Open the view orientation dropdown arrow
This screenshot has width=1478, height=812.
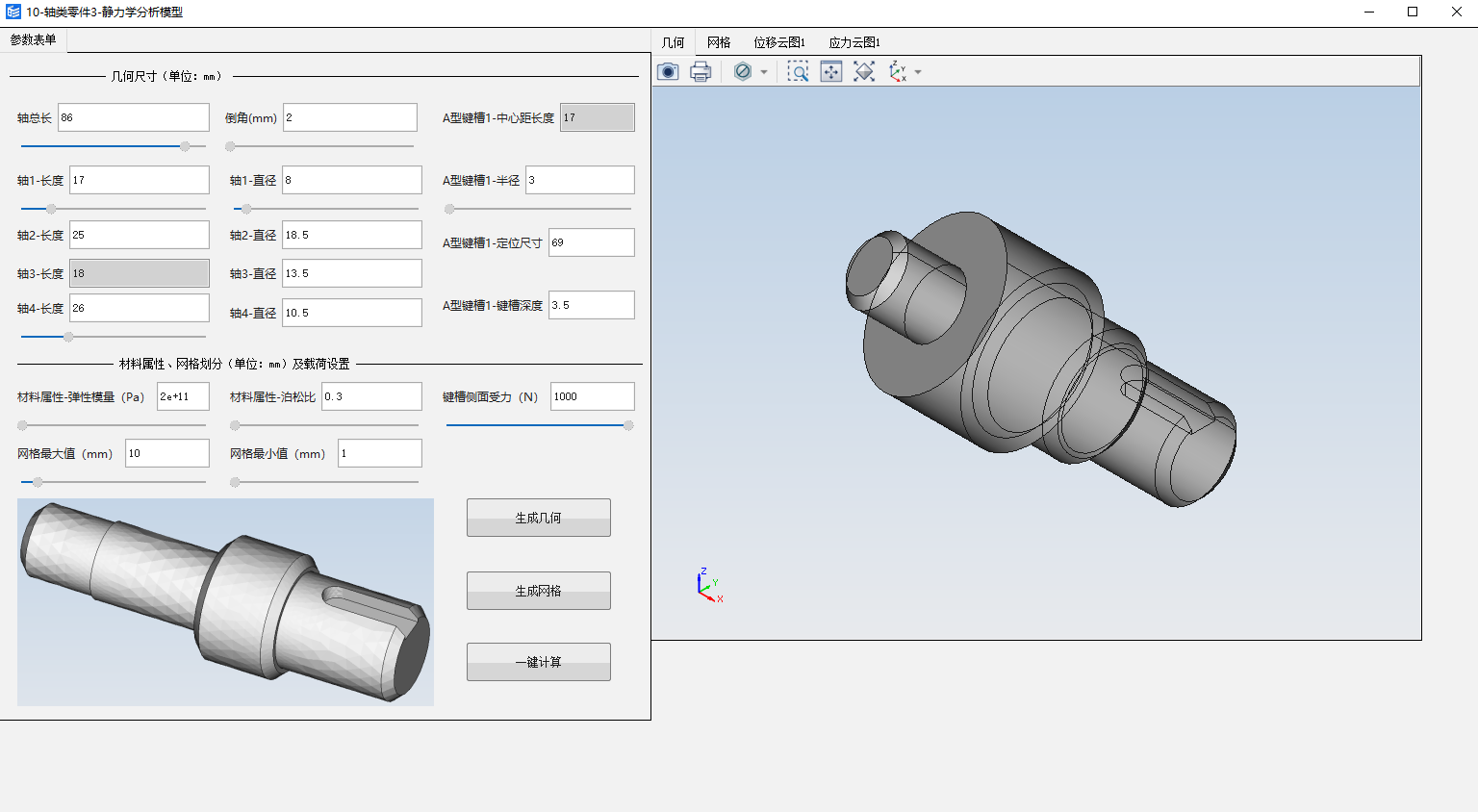918,72
